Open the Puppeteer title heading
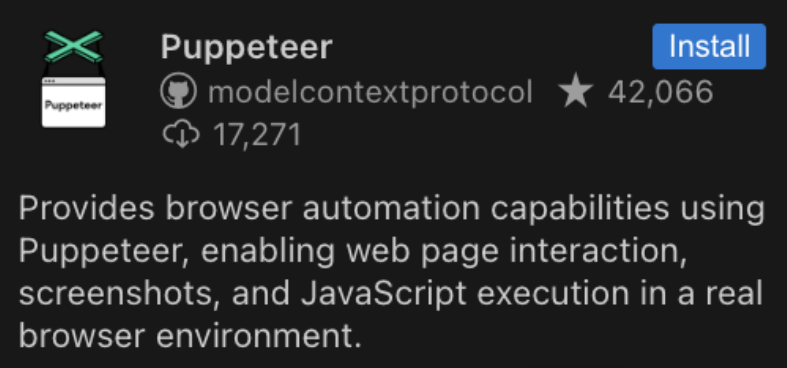Viewport: 787px width, 368px height. click(x=246, y=47)
